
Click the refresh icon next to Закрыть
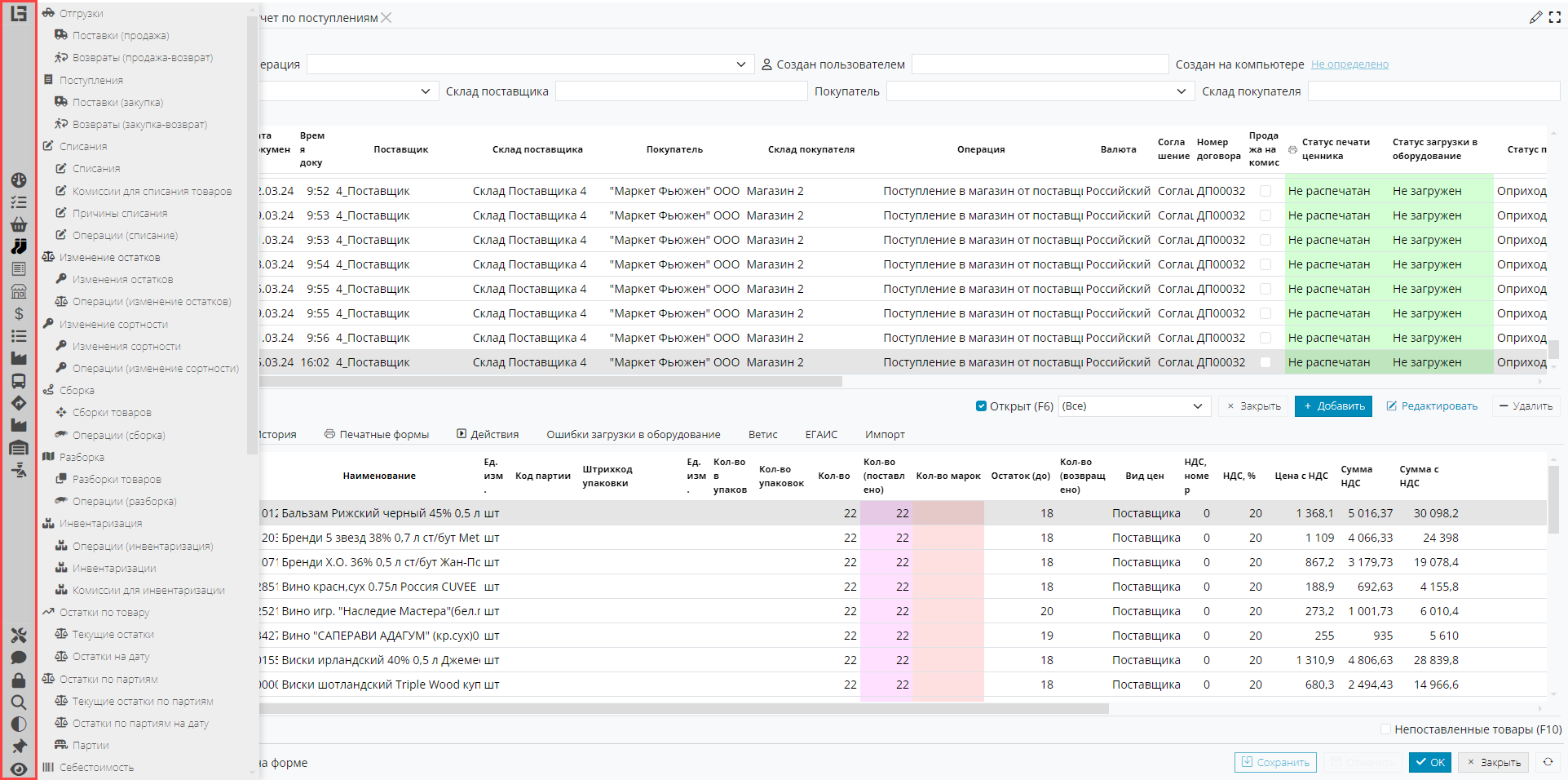[1548, 762]
